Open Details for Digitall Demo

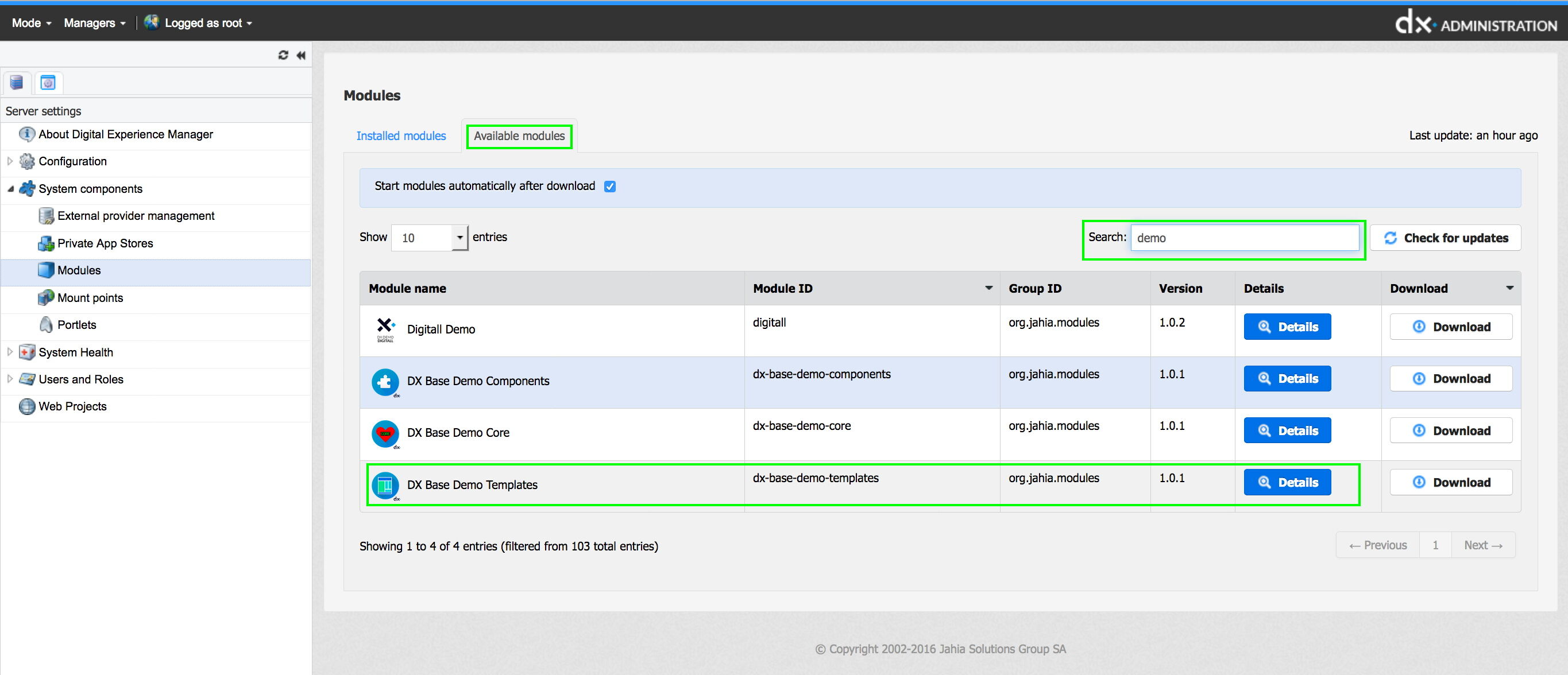point(1287,327)
